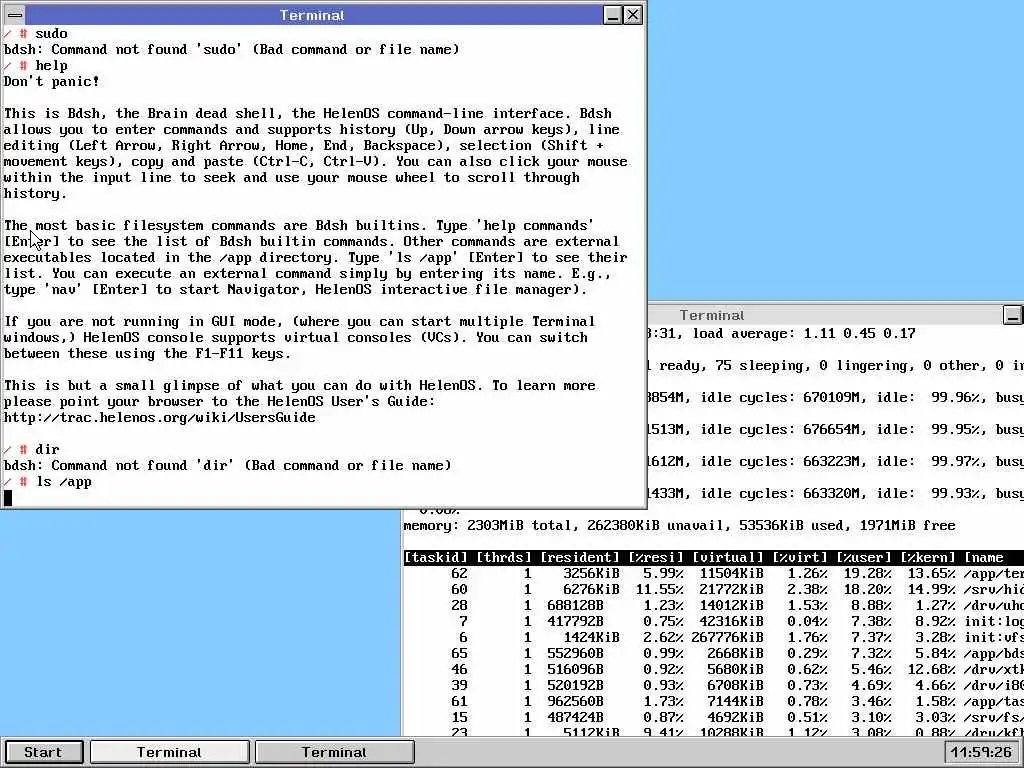The width and height of the screenshot is (1024, 768).
Task: Click task ID 60 in the task table
Action: (459, 590)
